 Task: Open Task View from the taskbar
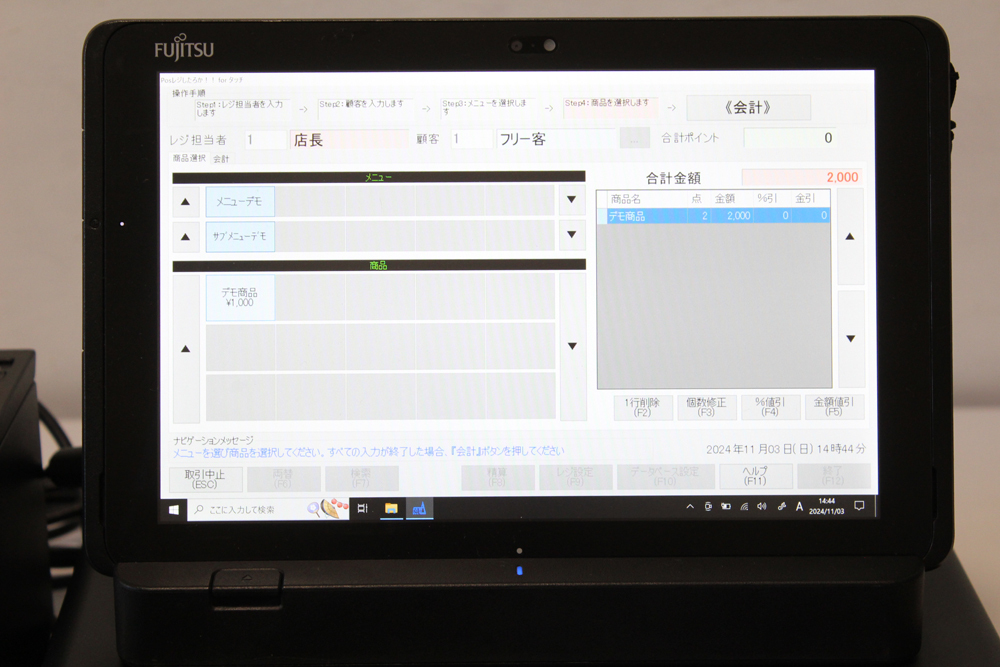click(362, 508)
